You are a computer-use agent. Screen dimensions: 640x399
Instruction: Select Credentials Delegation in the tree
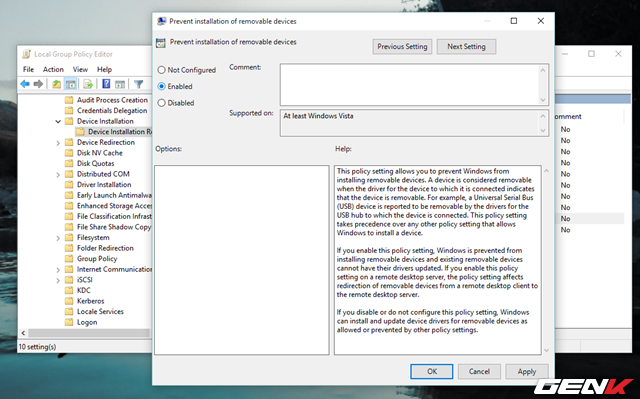click(112, 111)
